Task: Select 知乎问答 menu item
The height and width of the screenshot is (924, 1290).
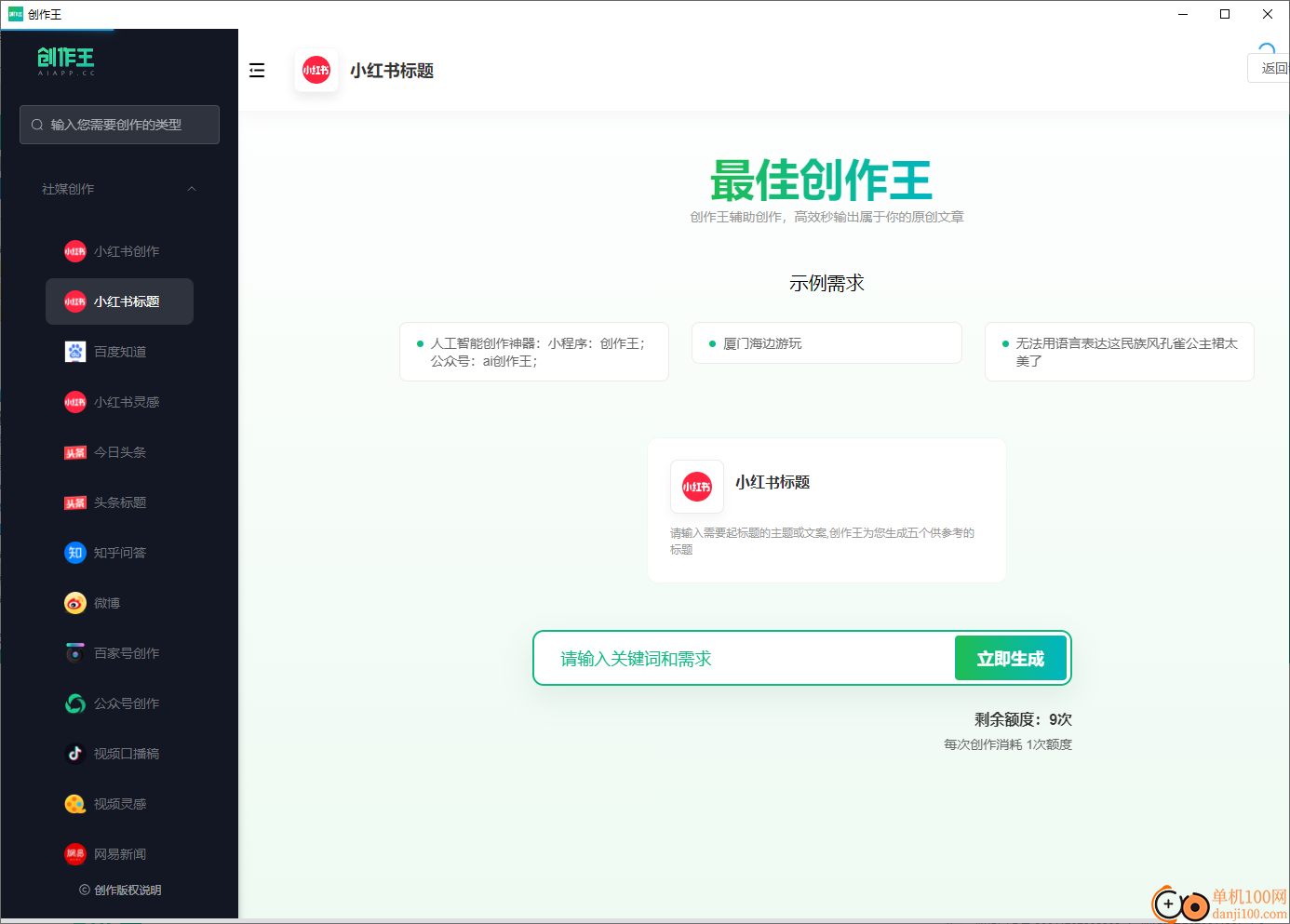Action: click(119, 553)
